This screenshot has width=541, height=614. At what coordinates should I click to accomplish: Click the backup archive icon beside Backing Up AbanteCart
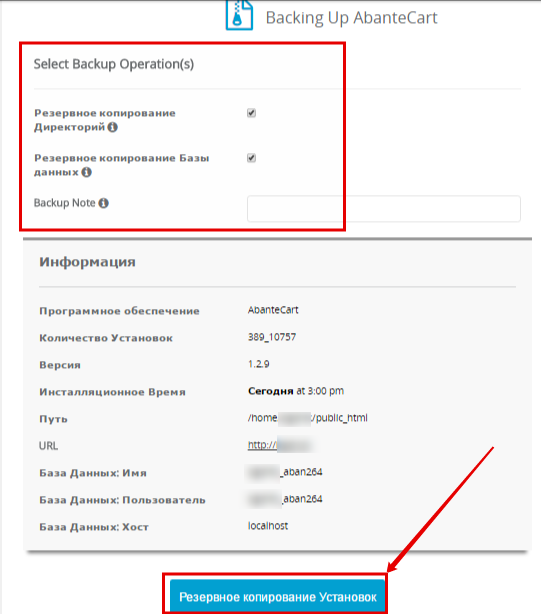click(x=239, y=15)
